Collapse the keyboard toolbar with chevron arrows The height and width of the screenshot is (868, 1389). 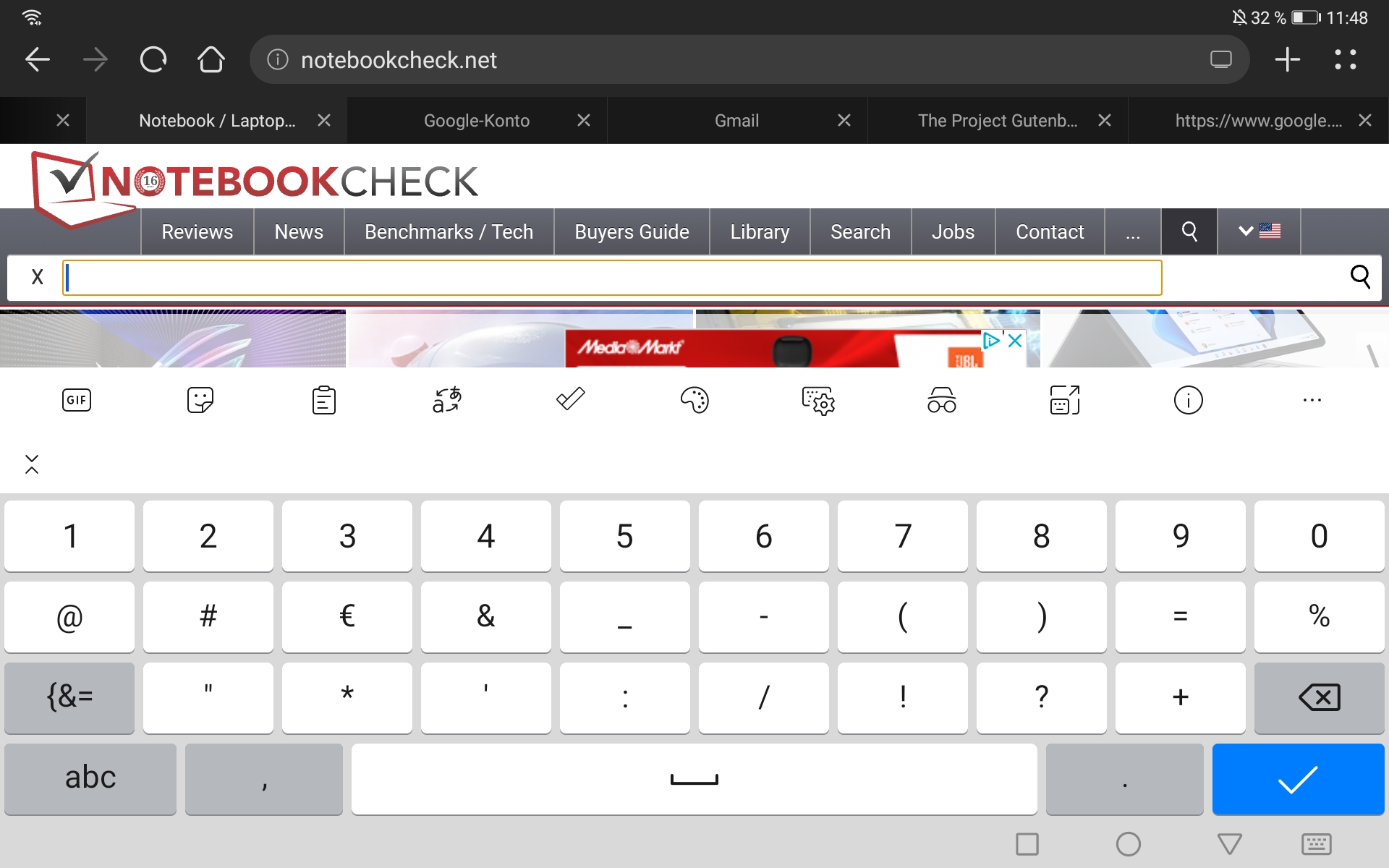point(32,464)
